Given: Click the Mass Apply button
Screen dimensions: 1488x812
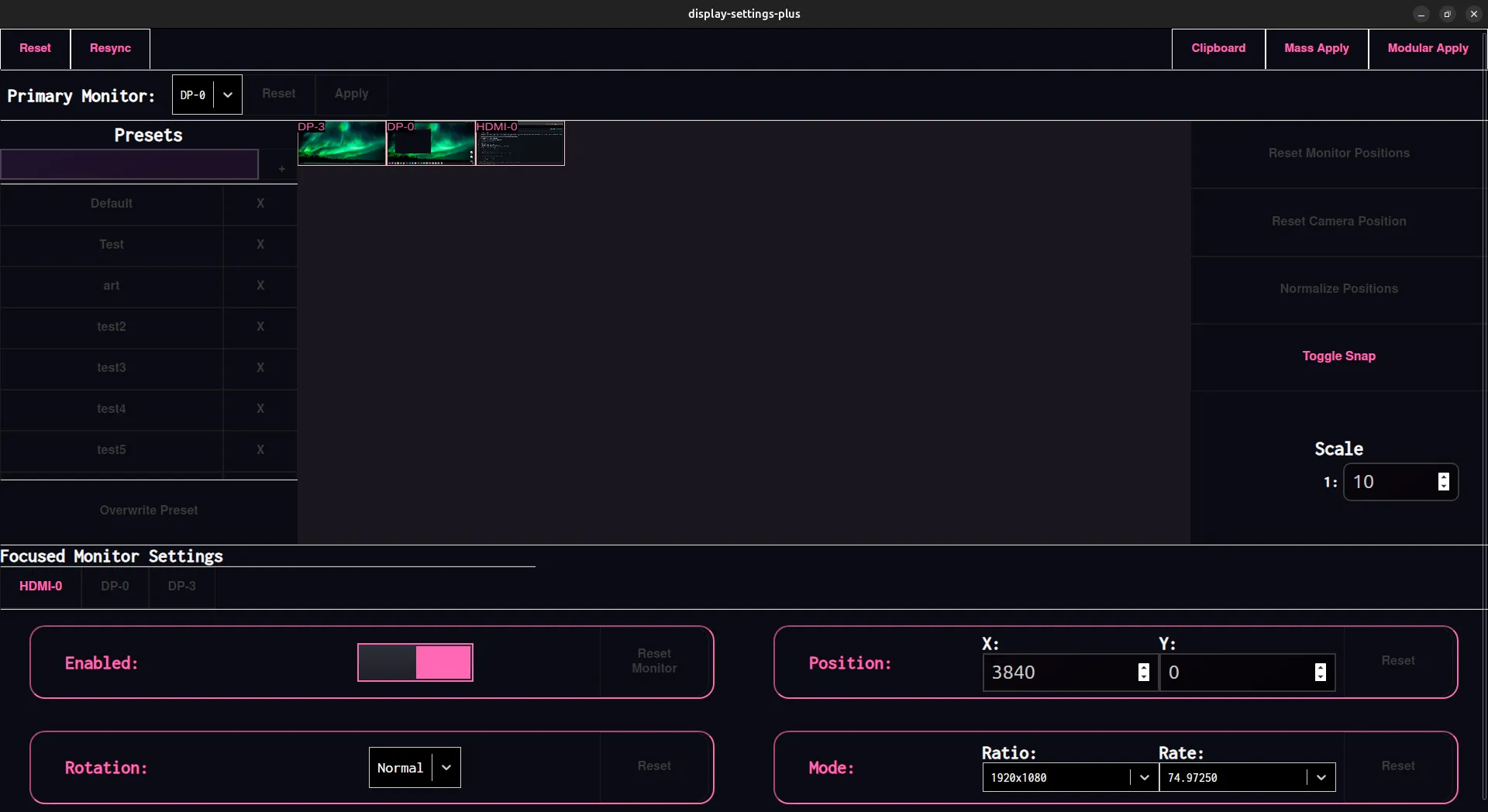Looking at the screenshot, I should [1316, 48].
